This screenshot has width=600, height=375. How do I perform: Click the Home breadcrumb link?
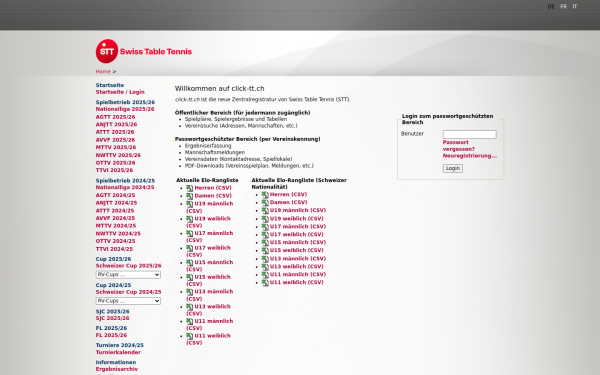click(103, 72)
